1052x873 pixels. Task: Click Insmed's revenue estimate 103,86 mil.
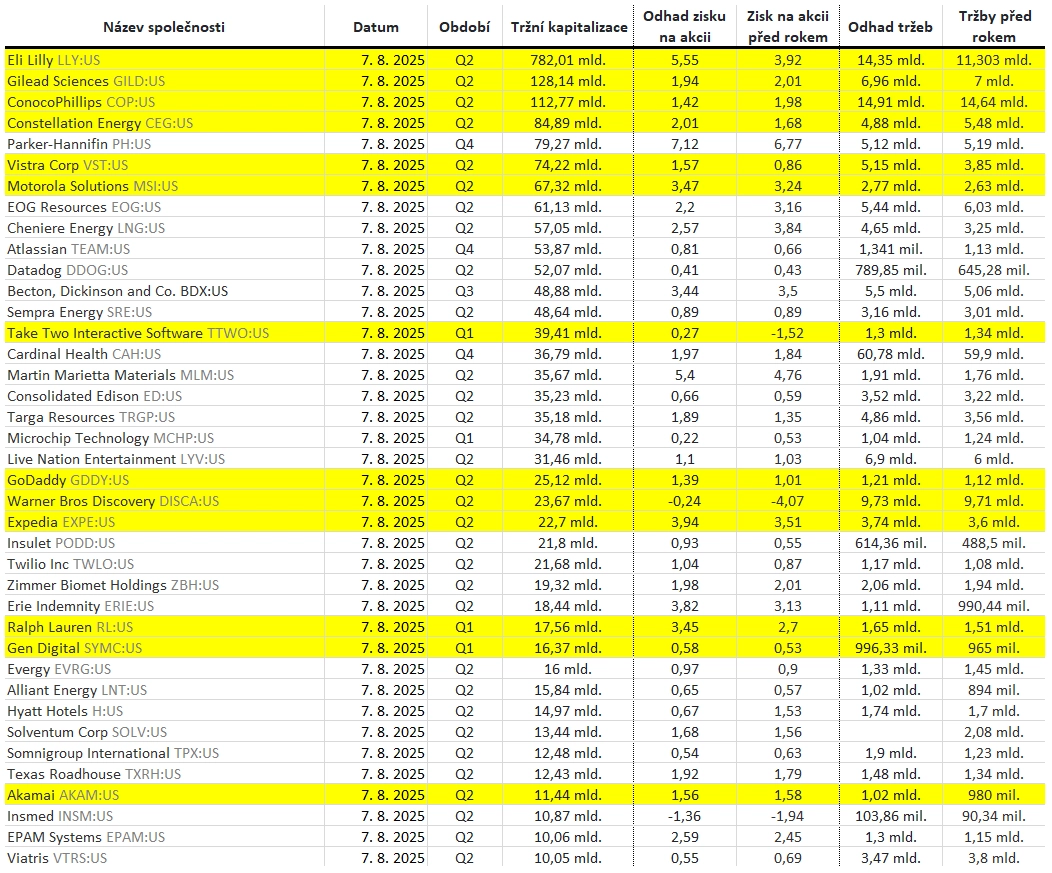click(x=890, y=815)
